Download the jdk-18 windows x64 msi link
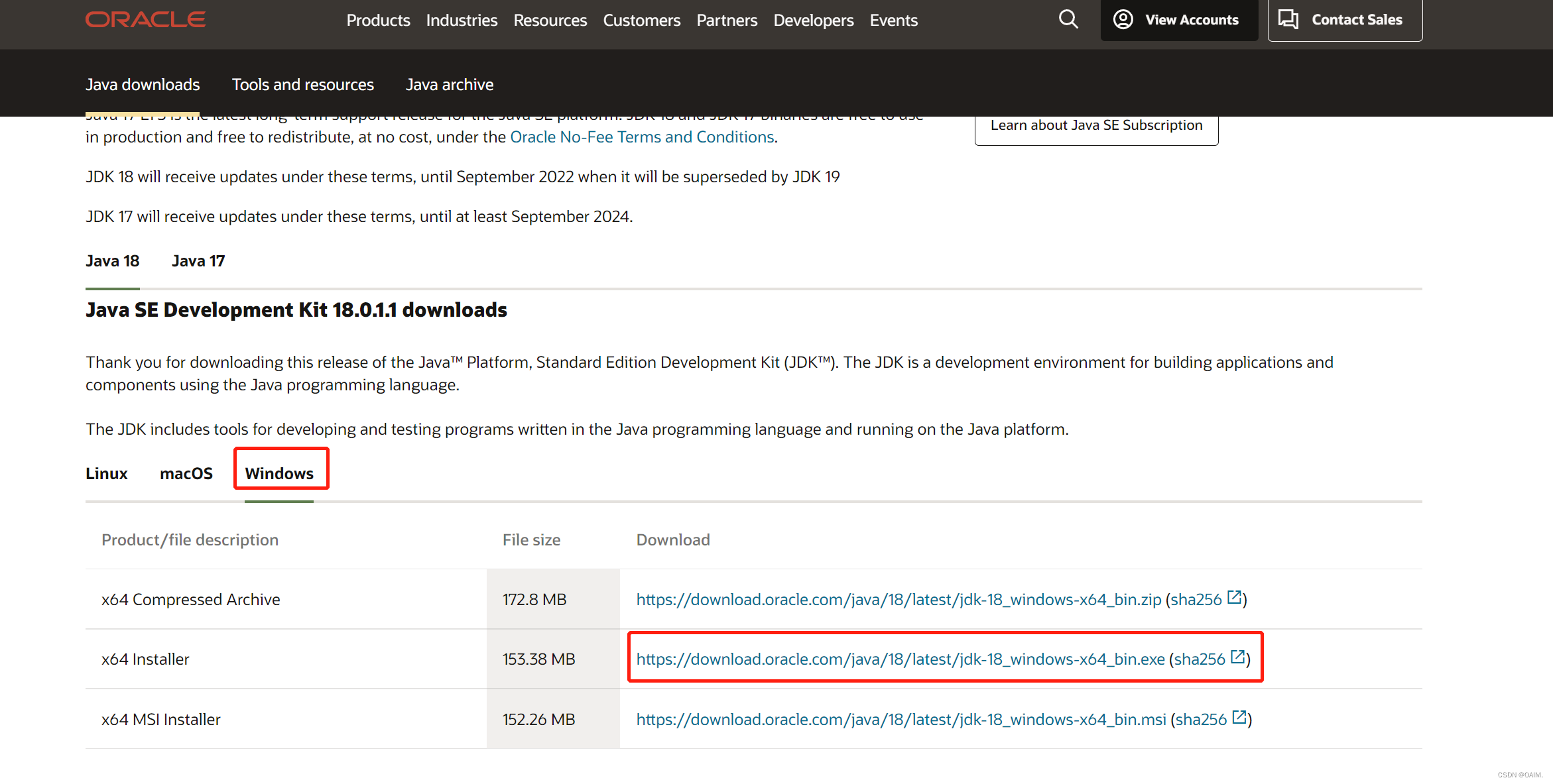This screenshot has width=1553, height=784. pyautogui.click(x=901, y=720)
